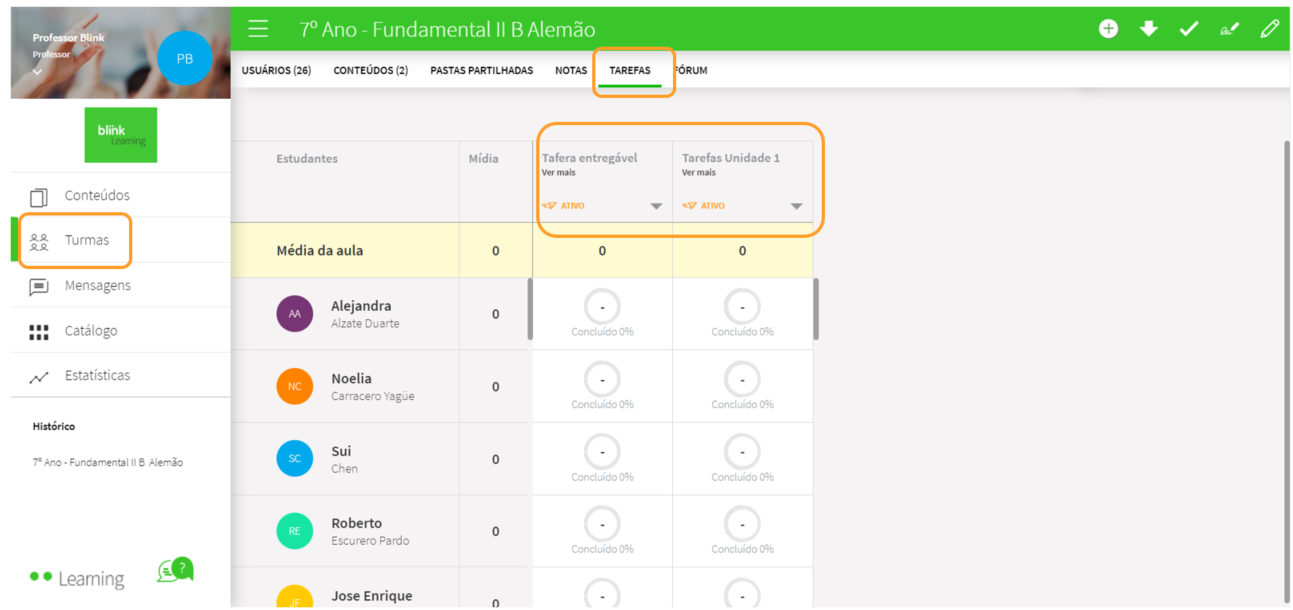The width and height of the screenshot is (1293, 610).
Task: Open Conteúdos in the sidebar
Action: pyautogui.click(x=97, y=196)
